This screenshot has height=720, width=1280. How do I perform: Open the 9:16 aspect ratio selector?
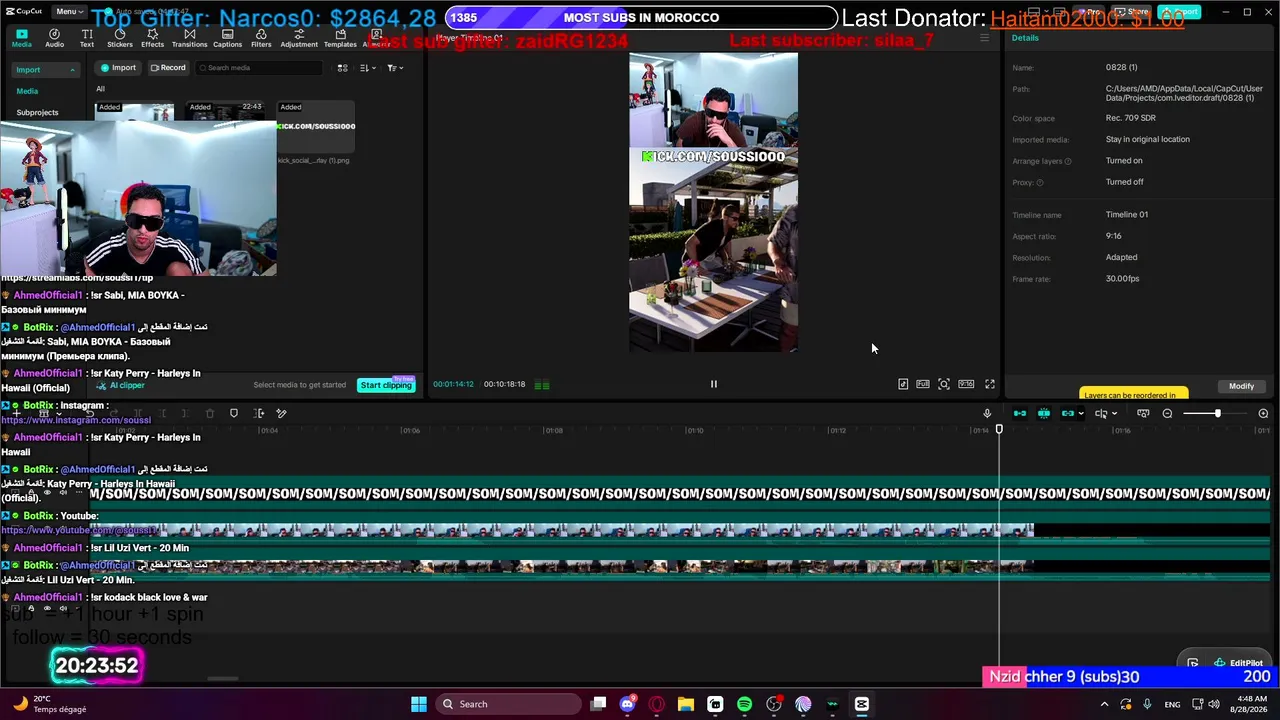tap(966, 384)
